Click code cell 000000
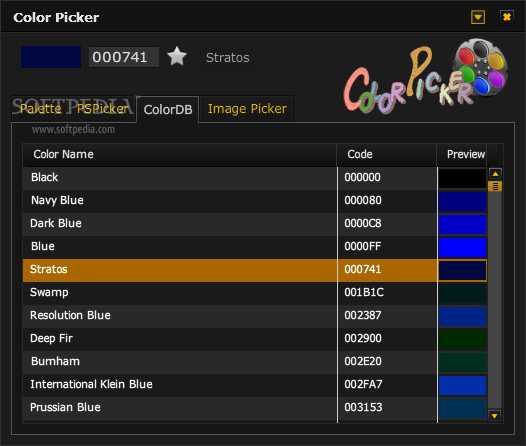This screenshot has width=526, height=446. pos(387,177)
